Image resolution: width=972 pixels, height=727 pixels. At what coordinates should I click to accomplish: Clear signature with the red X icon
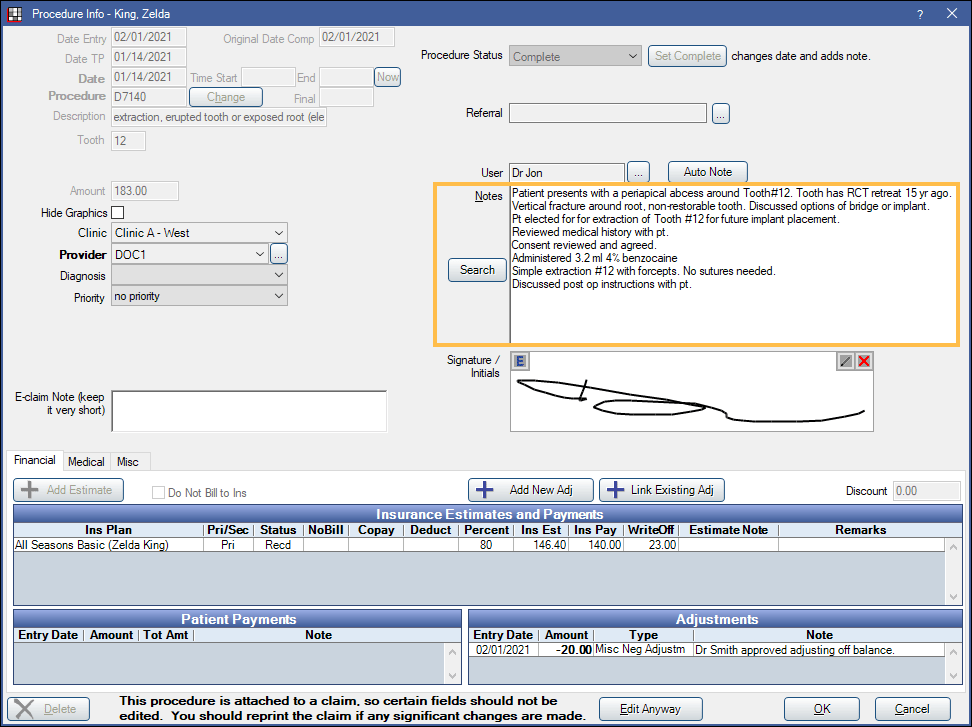(864, 362)
